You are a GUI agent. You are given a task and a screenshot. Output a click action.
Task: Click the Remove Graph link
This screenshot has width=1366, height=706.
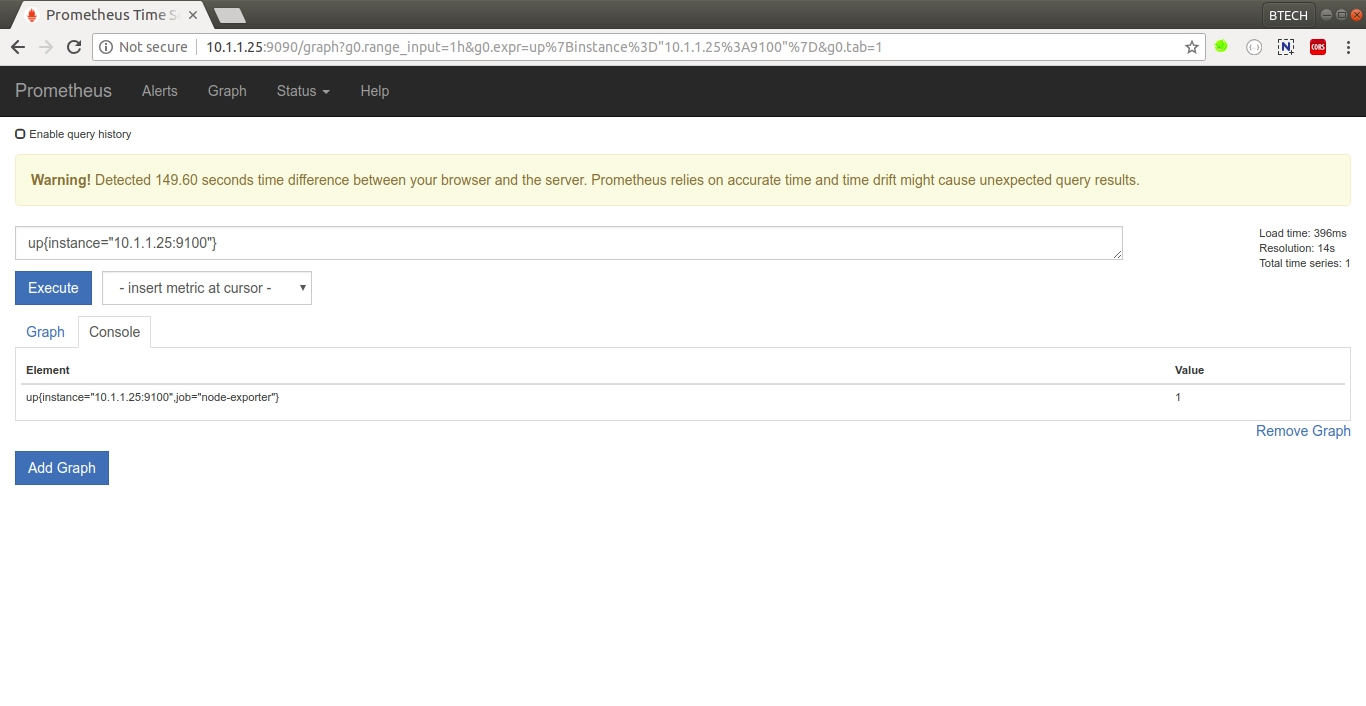[1303, 431]
